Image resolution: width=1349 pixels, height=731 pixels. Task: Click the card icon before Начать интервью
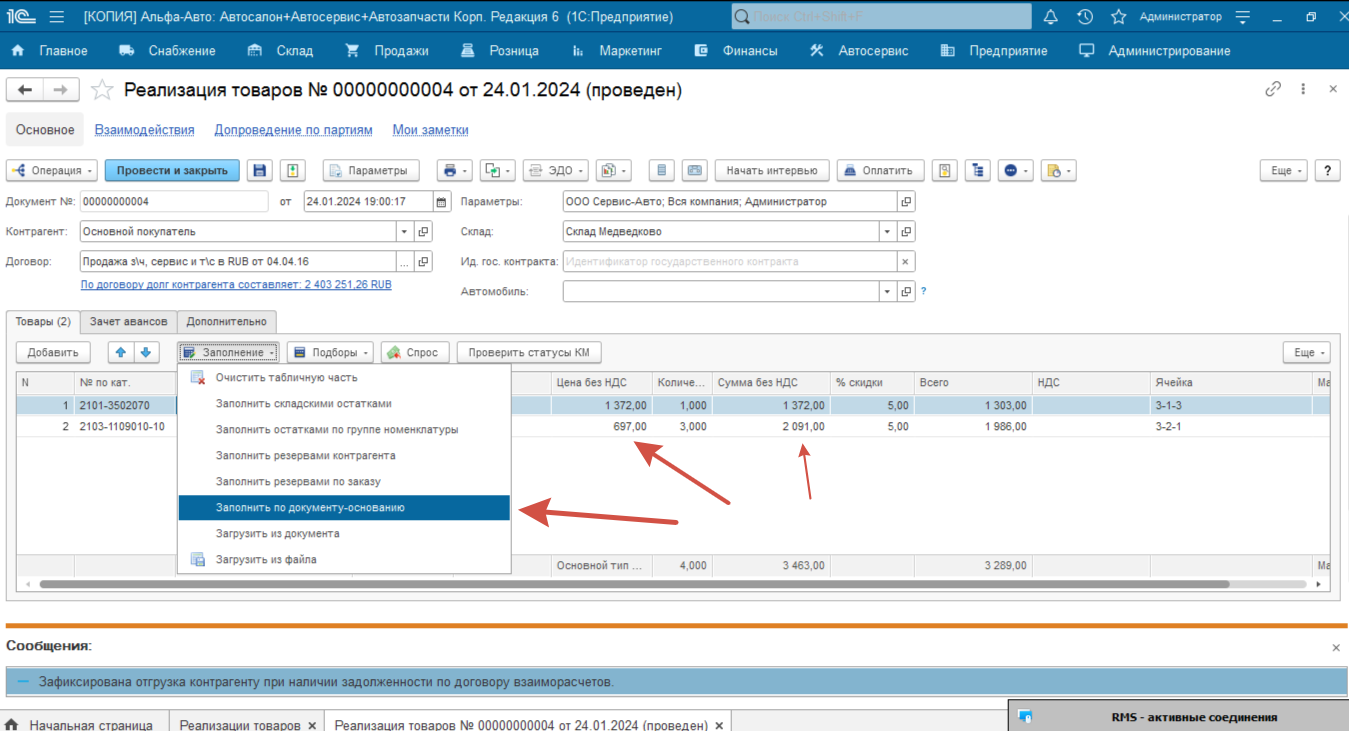tap(694, 171)
